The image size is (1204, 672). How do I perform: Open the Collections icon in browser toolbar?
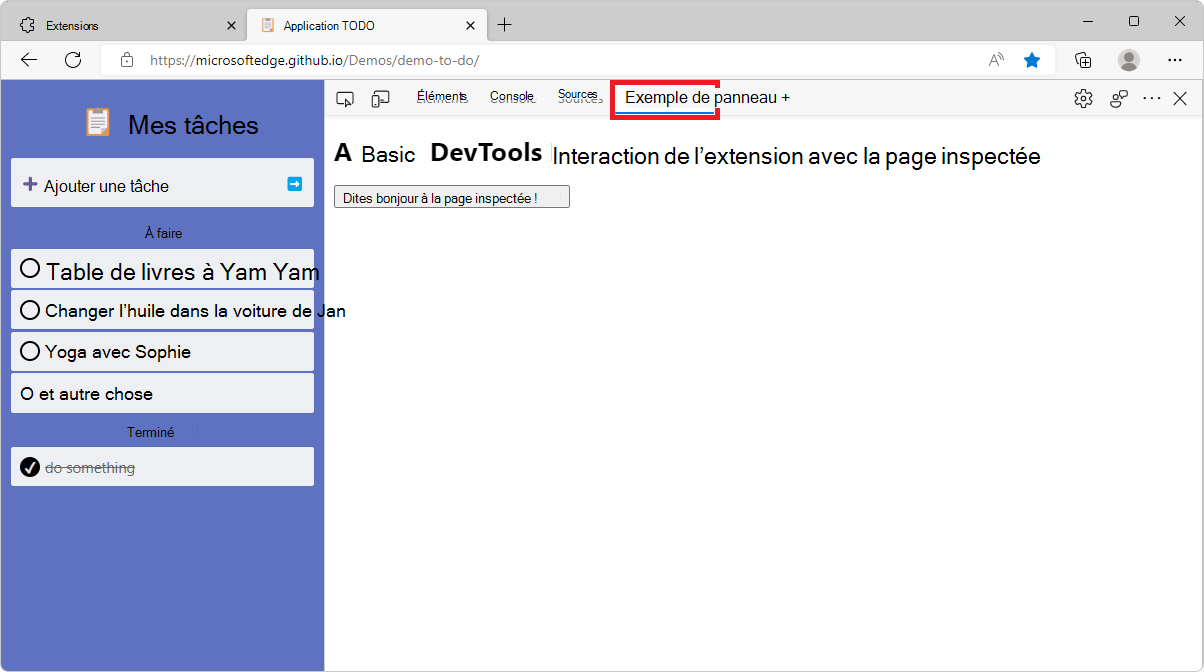1083,60
